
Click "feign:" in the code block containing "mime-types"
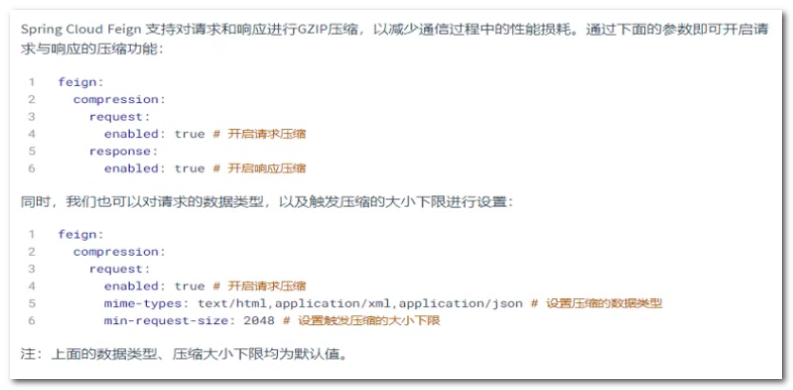click(81, 235)
